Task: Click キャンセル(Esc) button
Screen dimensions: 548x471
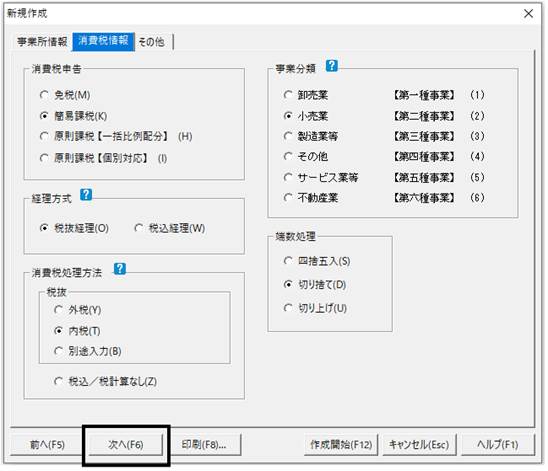Action: (x=419, y=444)
